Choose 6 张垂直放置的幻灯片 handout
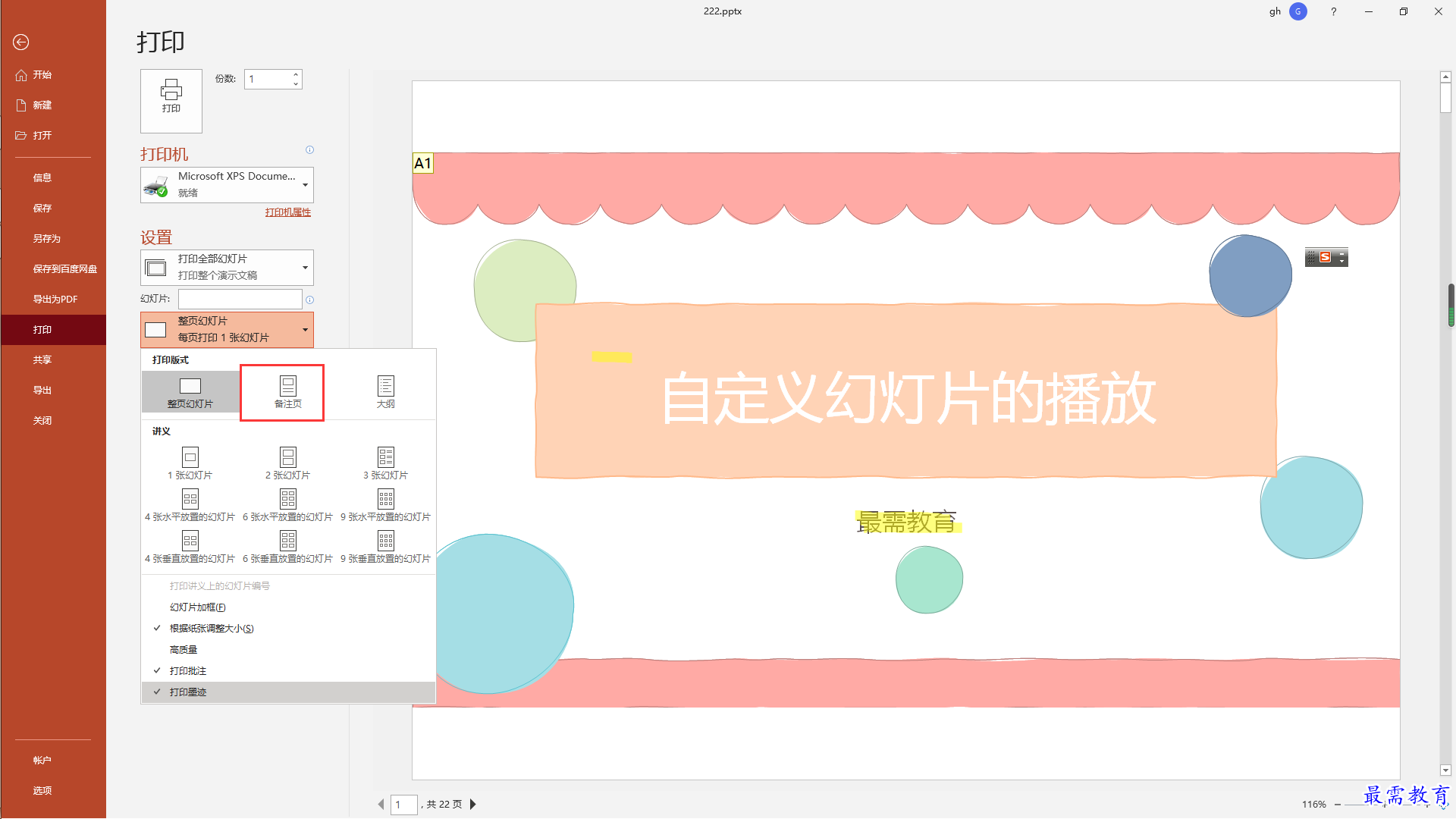This screenshot has height=819, width=1456. 288,547
